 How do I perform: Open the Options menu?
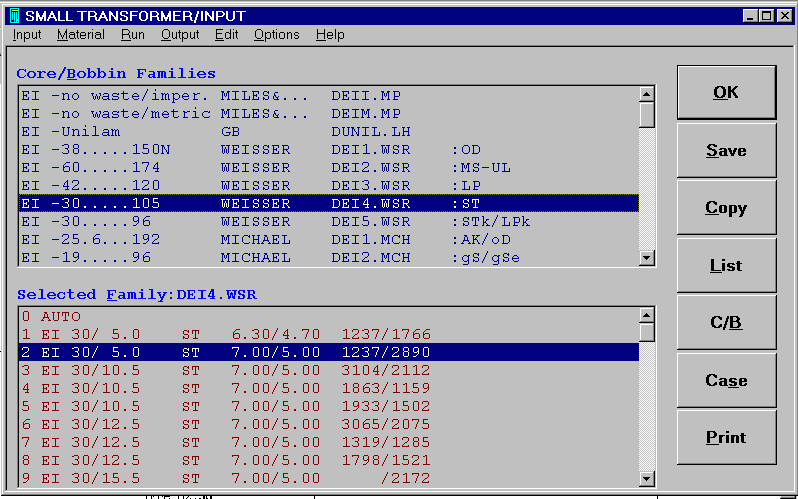(276, 35)
